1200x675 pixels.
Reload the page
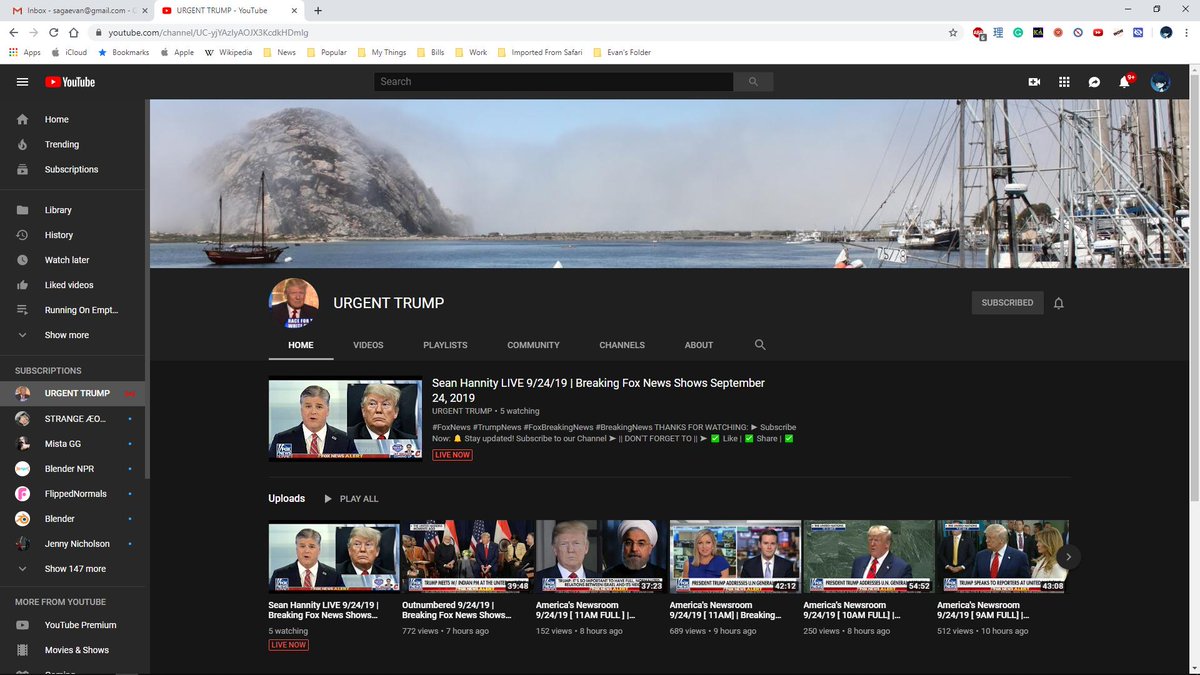pos(56,32)
